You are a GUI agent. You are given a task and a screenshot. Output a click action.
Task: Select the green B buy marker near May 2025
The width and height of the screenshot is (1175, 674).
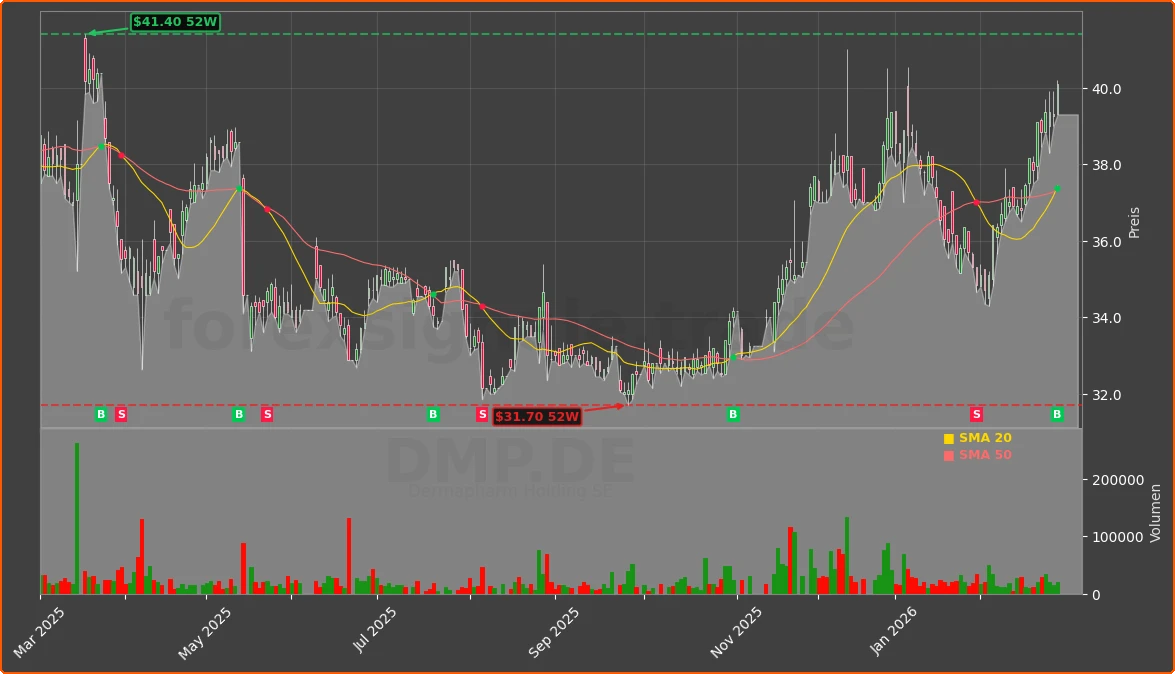pos(239,414)
